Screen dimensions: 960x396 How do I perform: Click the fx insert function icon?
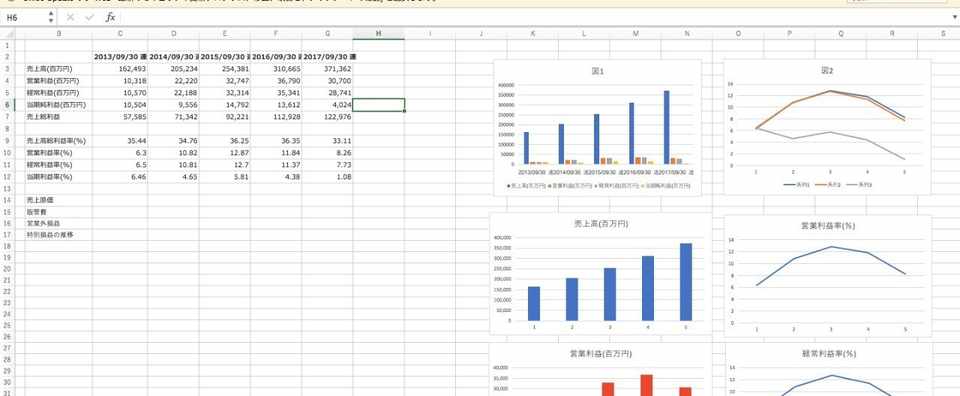point(110,18)
